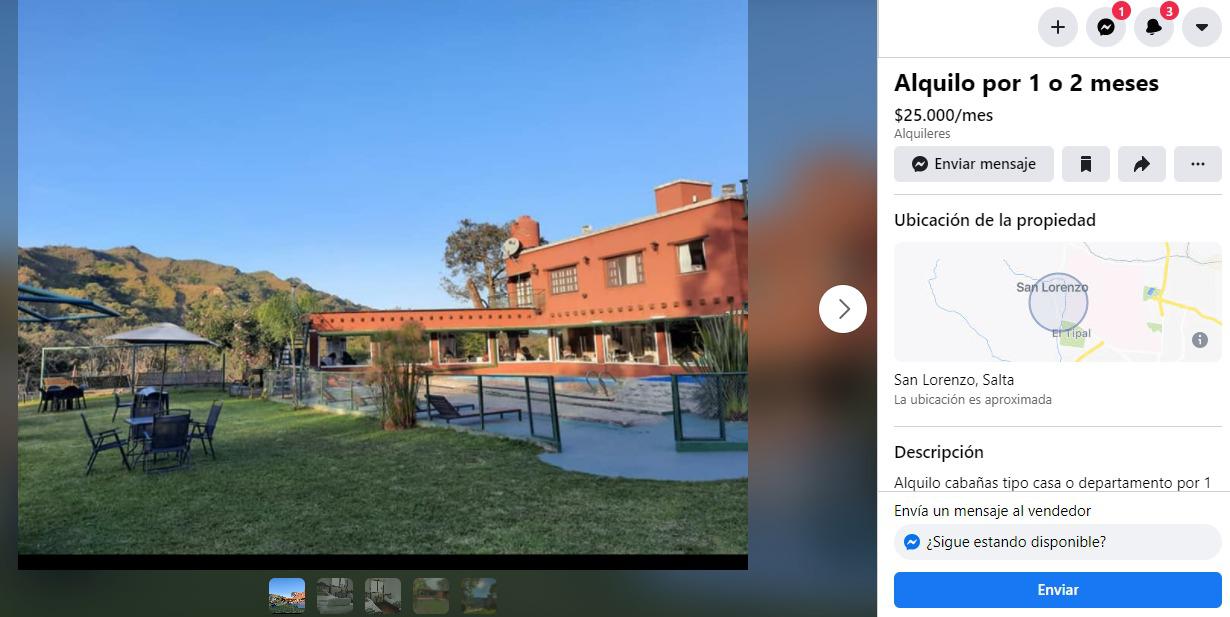Viewport: 1230px width, 617px height.
Task: Click the map info icon
Action: (x=1200, y=340)
